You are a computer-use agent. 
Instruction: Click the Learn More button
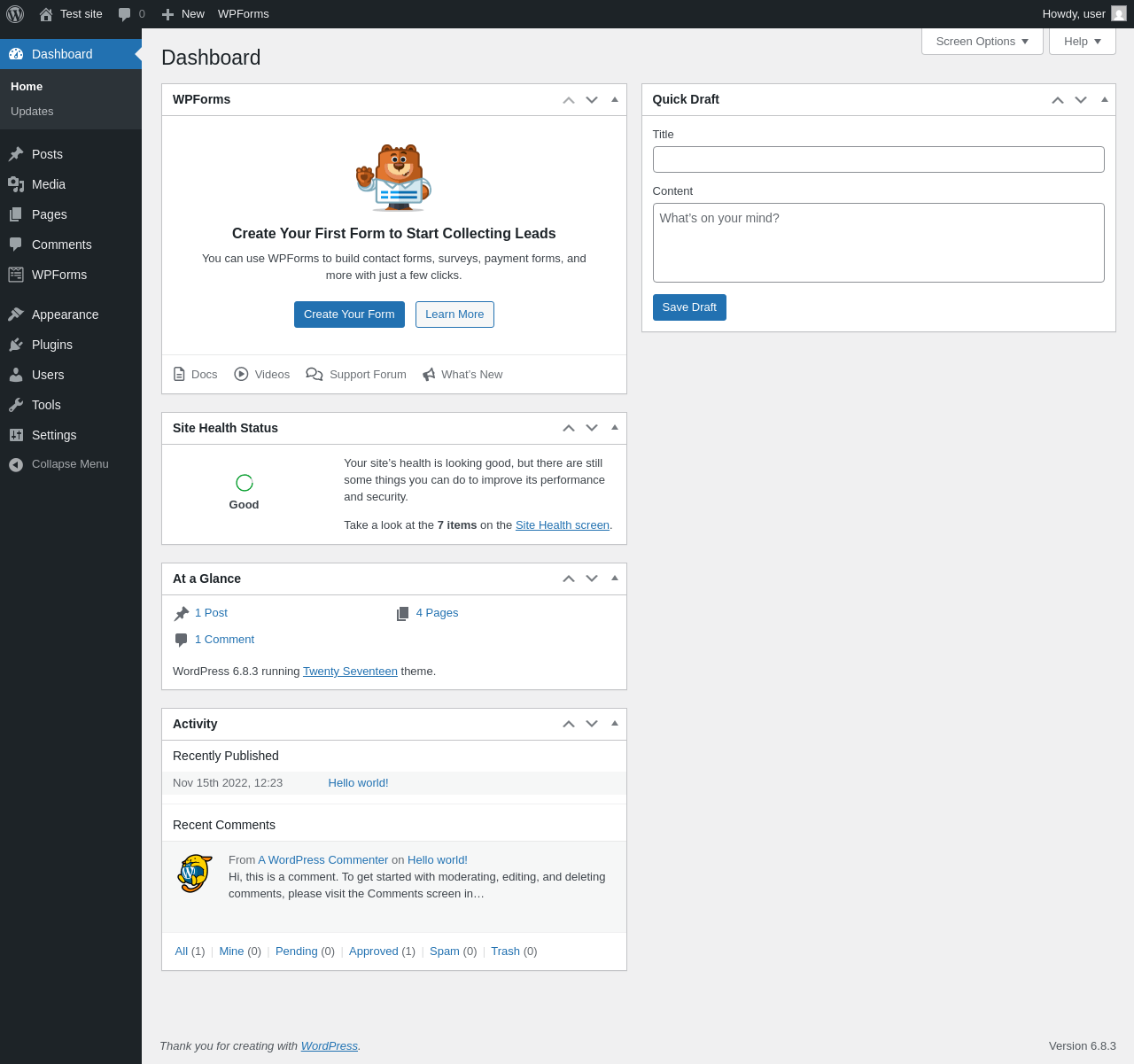(x=454, y=315)
